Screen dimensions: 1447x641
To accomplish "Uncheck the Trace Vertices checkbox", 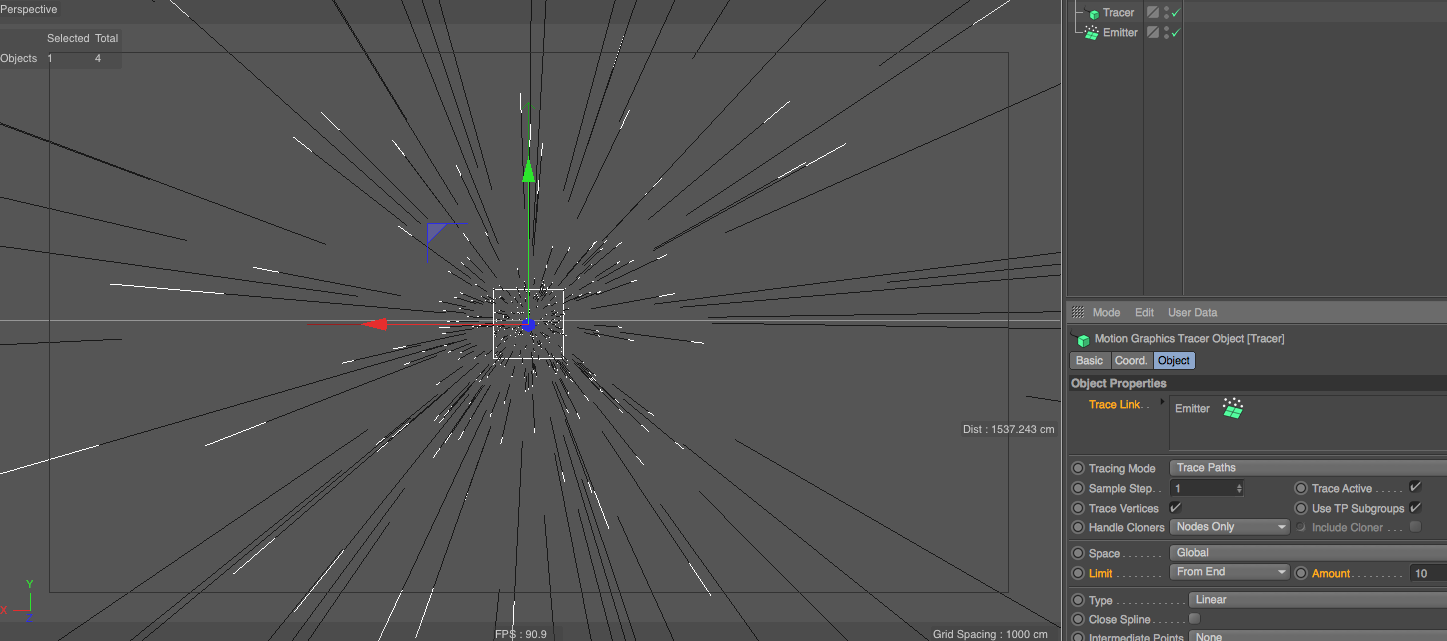I will click(x=1175, y=508).
